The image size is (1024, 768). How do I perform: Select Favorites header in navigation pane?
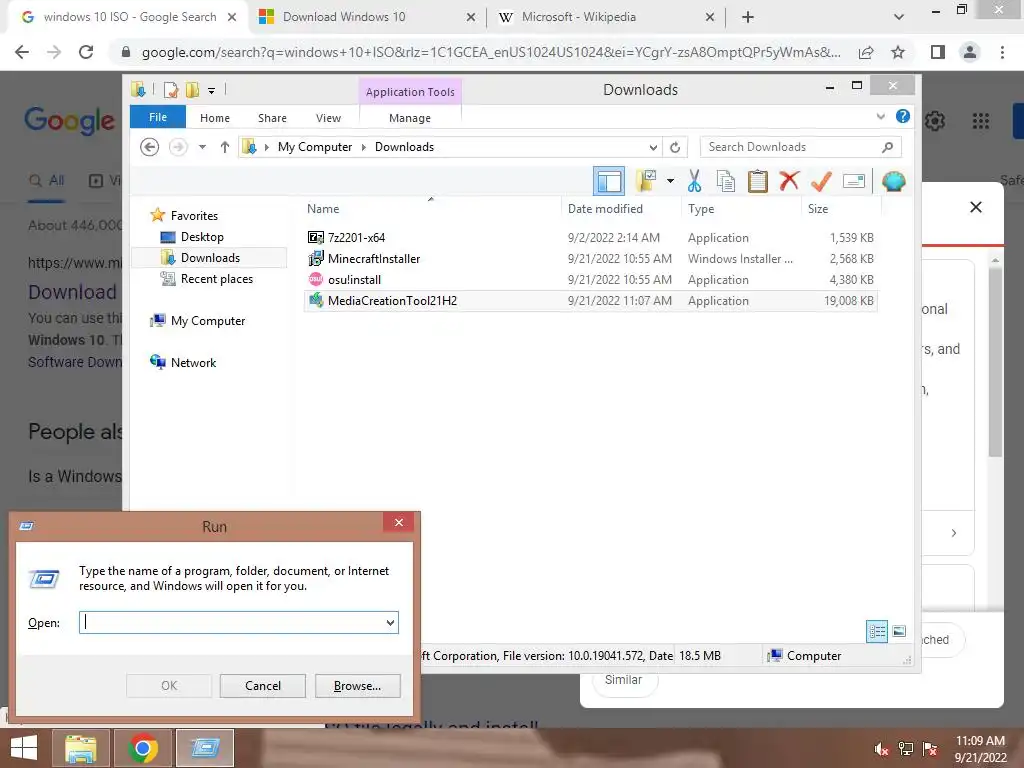tap(194, 216)
